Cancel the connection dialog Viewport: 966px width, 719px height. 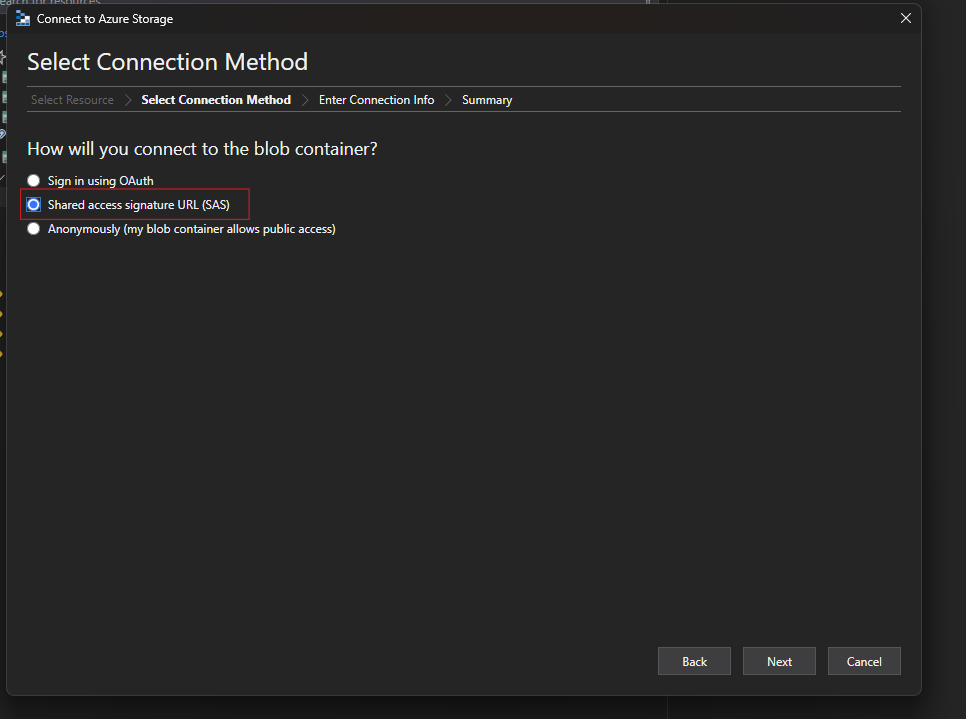point(864,661)
